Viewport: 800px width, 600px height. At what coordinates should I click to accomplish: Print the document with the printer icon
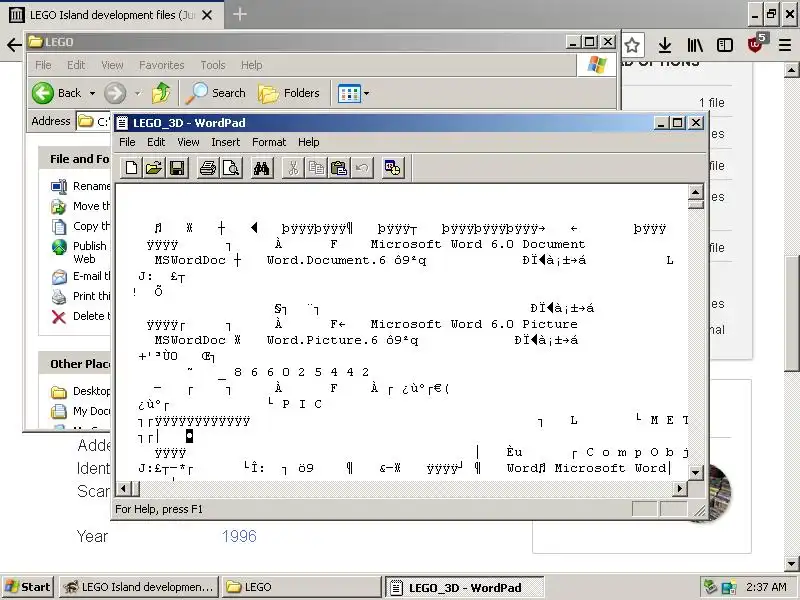[208, 168]
